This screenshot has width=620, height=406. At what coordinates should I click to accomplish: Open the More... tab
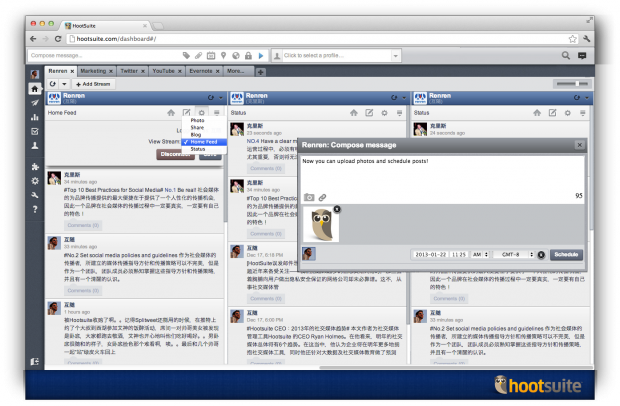click(x=235, y=71)
